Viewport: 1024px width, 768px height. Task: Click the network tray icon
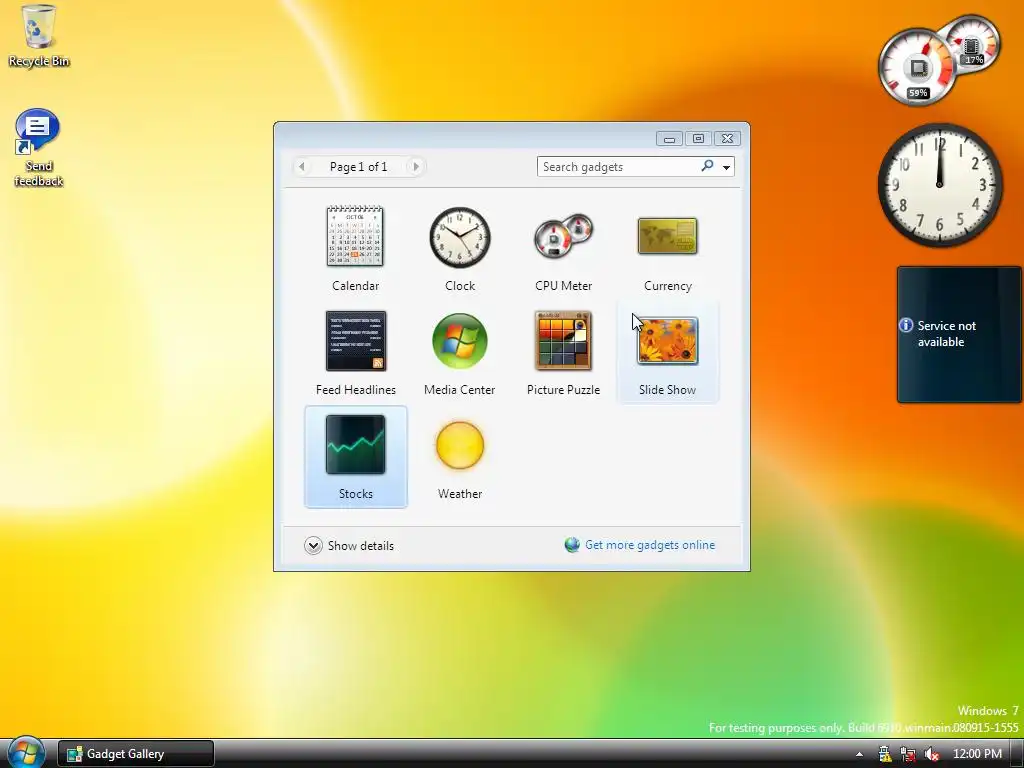point(908,754)
